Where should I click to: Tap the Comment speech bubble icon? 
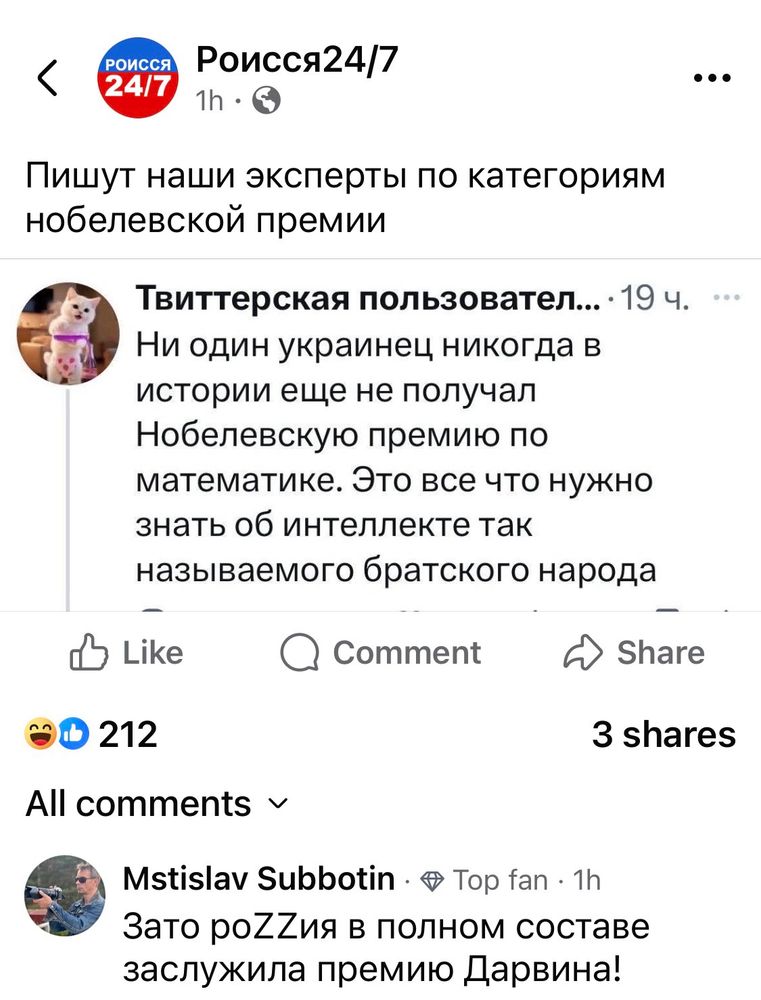tap(299, 654)
